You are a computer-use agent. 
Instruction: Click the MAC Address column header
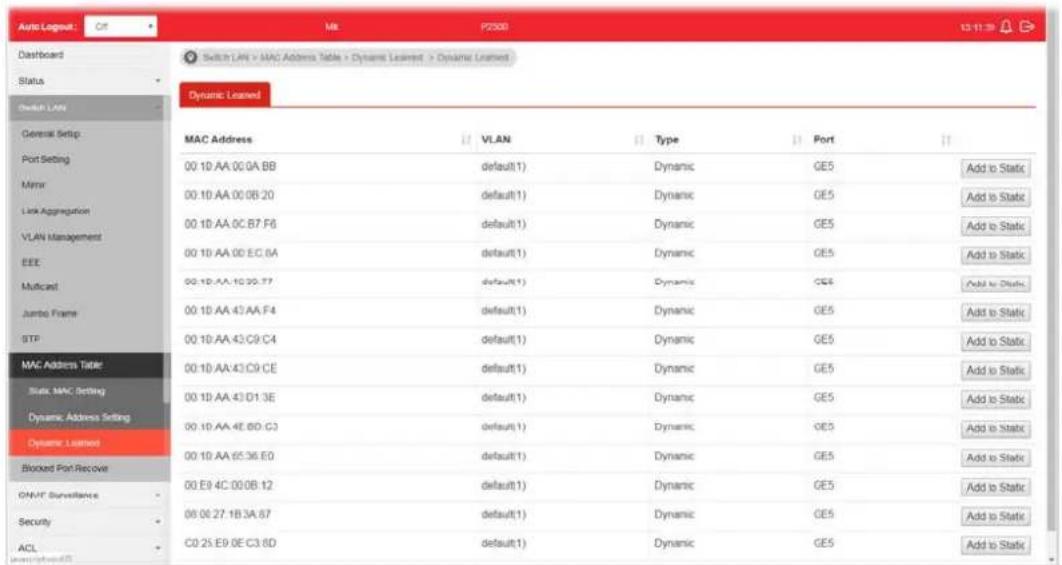point(218,140)
